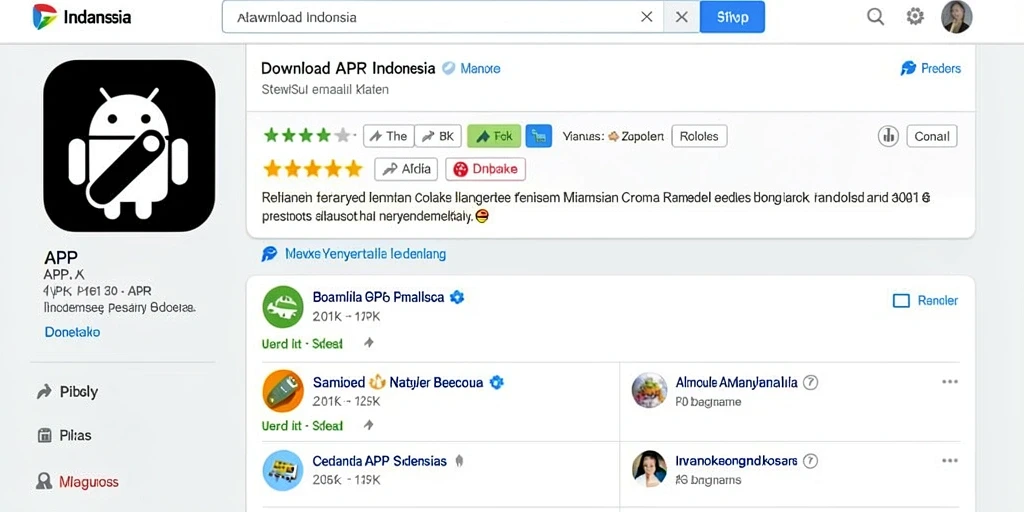Click the Aldia button

tap(406, 169)
